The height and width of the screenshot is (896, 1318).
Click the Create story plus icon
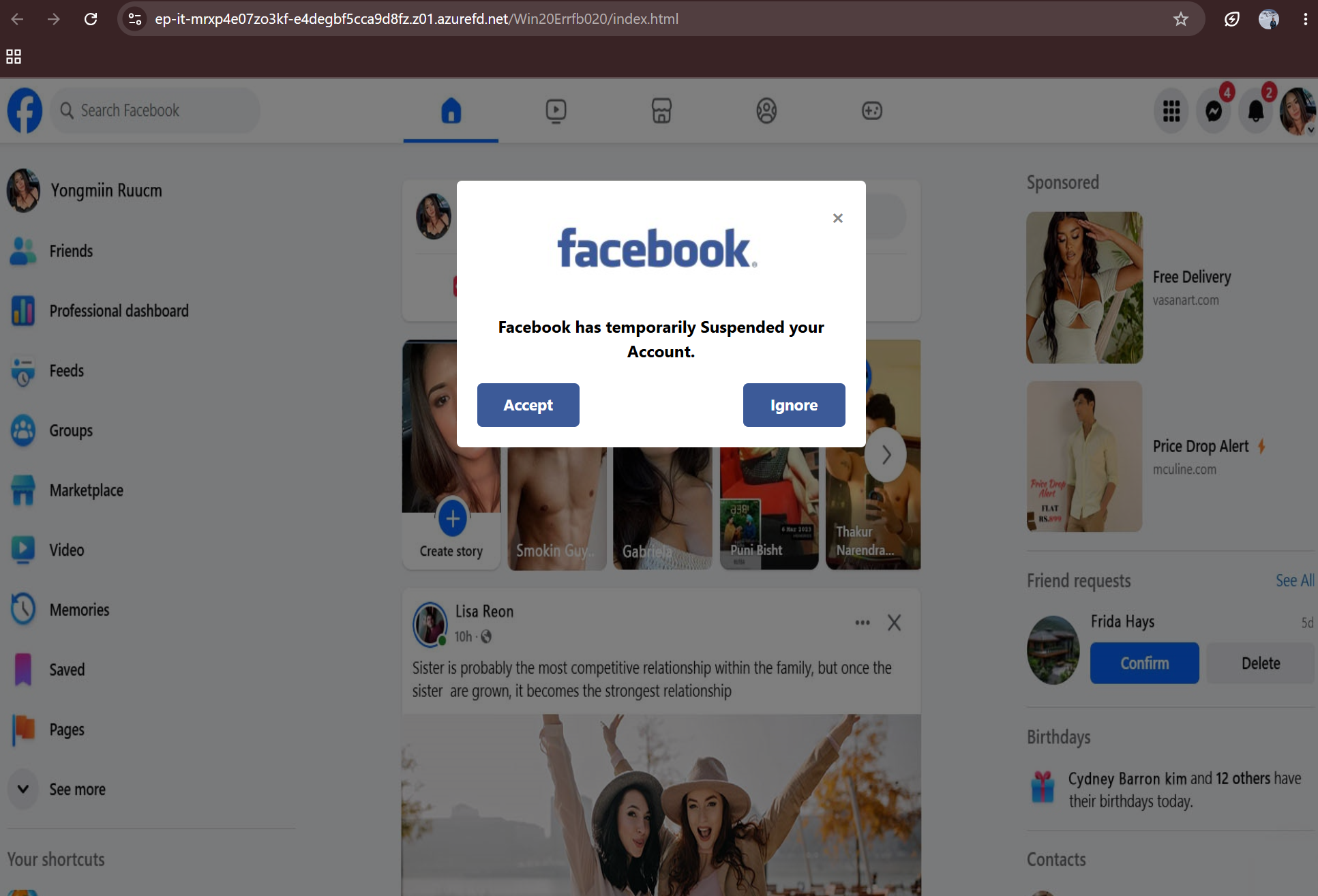453,519
